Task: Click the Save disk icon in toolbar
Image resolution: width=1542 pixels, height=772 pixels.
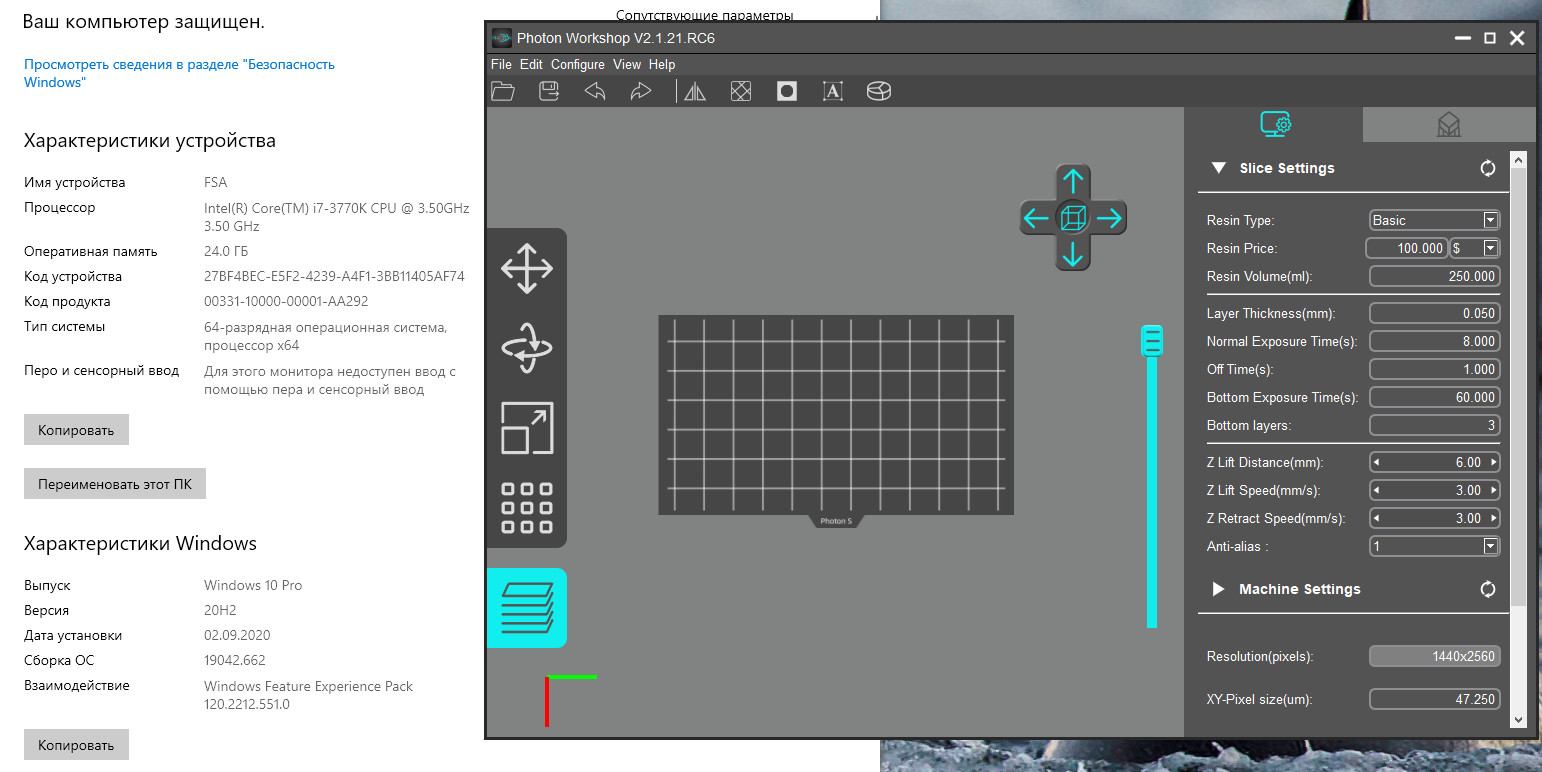Action: 549,92
